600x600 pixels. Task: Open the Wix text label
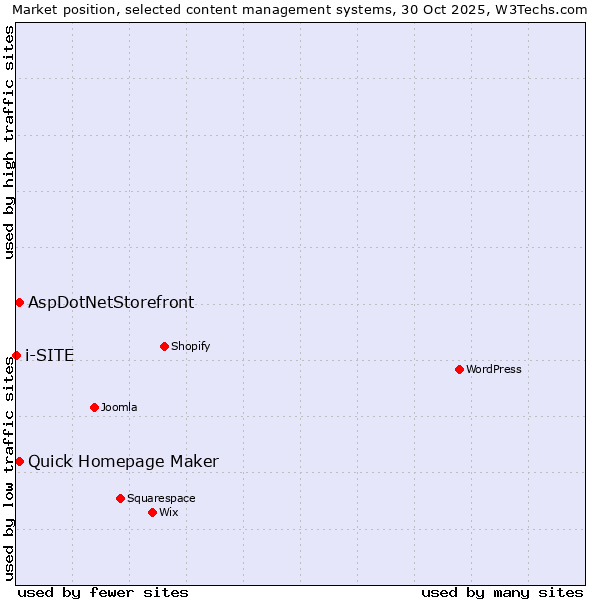click(169, 512)
